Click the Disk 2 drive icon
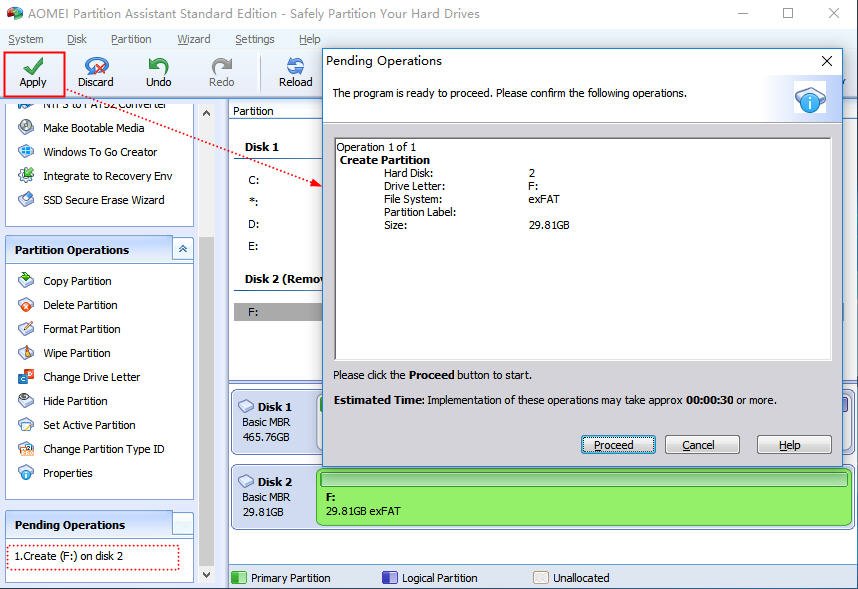This screenshot has width=858, height=589. pos(246,481)
